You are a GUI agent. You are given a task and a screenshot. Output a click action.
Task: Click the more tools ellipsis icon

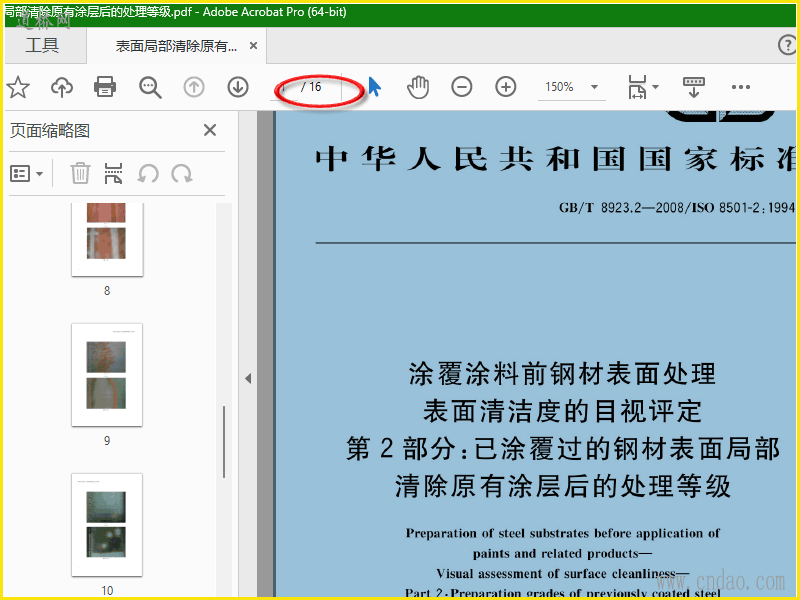point(740,87)
